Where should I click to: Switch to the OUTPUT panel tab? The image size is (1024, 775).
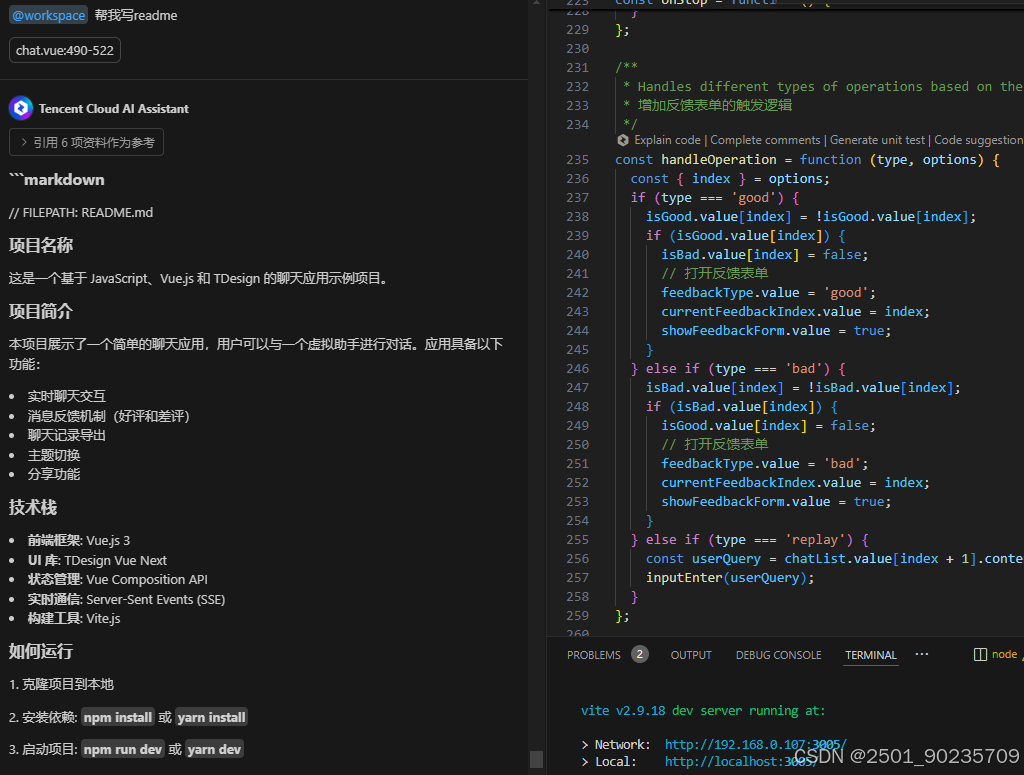(691, 655)
